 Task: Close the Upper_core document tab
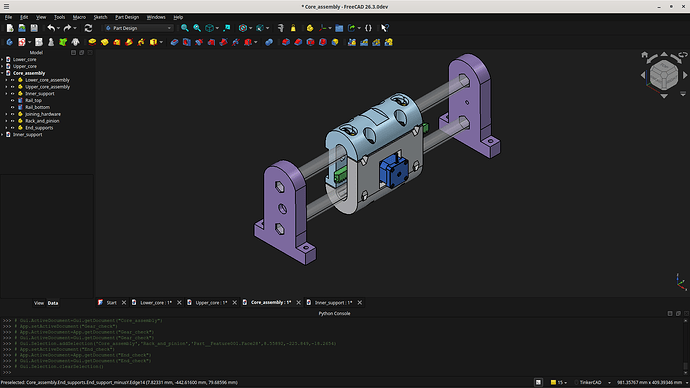coord(235,303)
